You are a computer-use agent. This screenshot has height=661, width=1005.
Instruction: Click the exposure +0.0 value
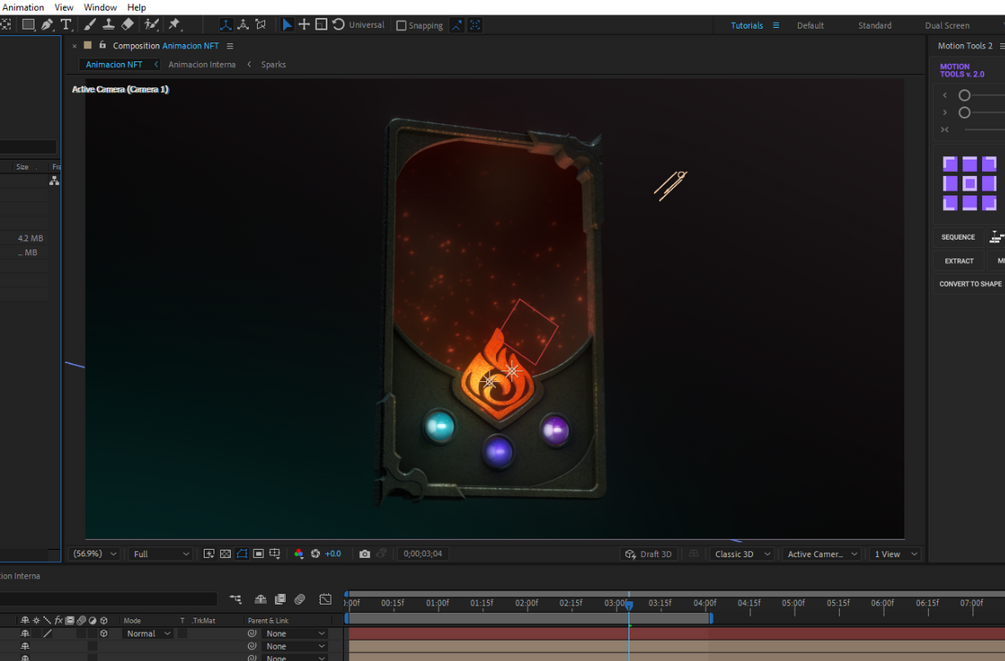(x=333, y=554)
